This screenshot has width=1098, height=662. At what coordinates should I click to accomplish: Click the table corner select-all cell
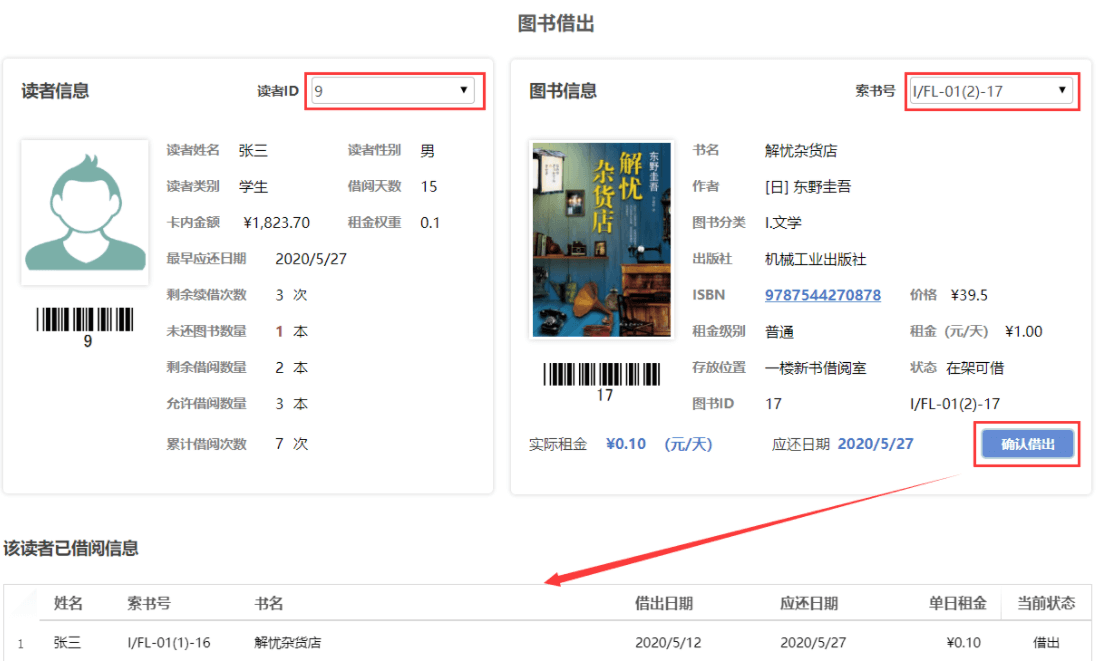coord(22,603)
